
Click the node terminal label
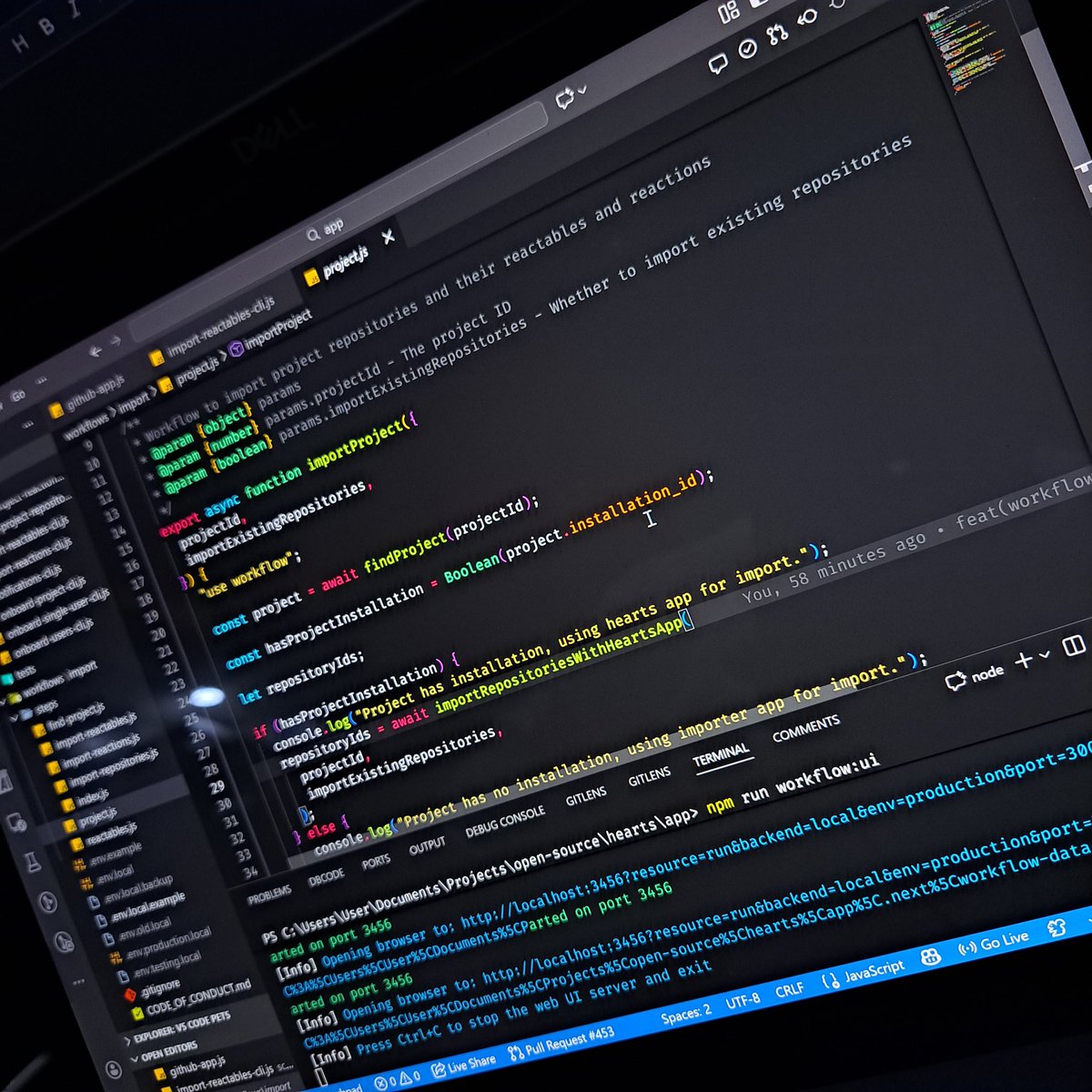(x=986, y=673)
